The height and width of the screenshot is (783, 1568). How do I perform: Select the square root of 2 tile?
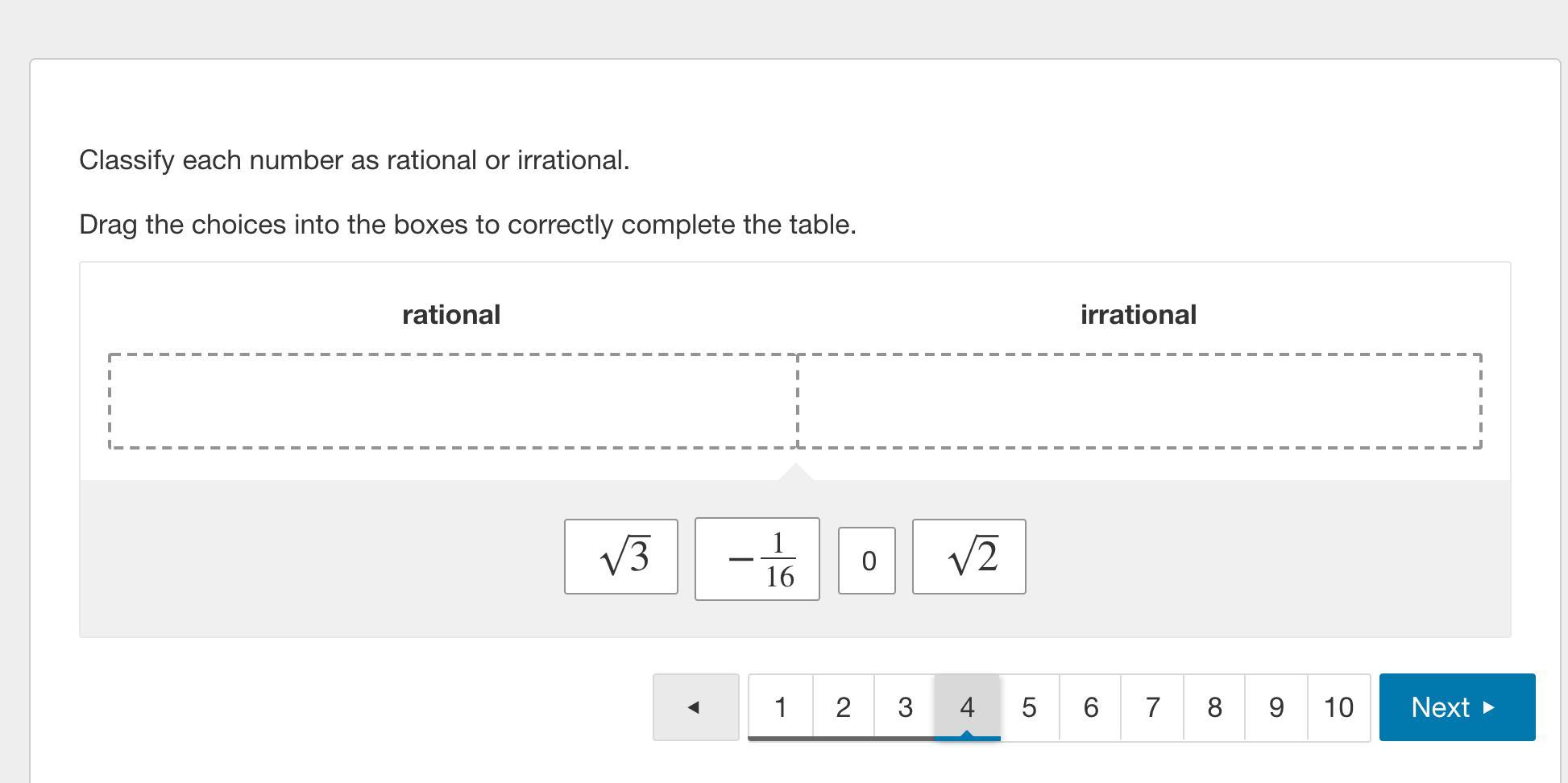[x=969, y=557]
